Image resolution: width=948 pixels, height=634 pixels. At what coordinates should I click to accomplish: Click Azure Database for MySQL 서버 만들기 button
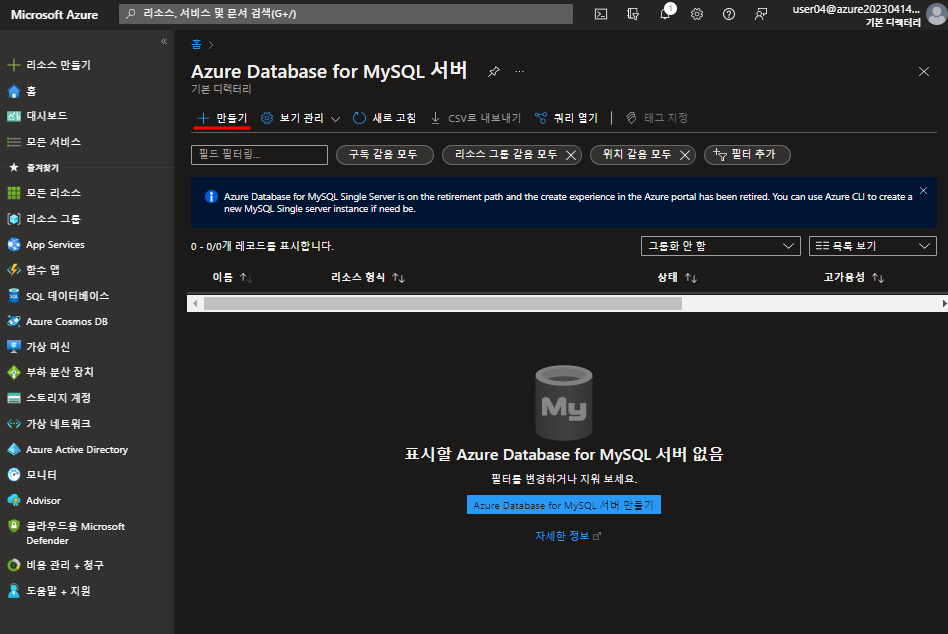click(563, 505)
